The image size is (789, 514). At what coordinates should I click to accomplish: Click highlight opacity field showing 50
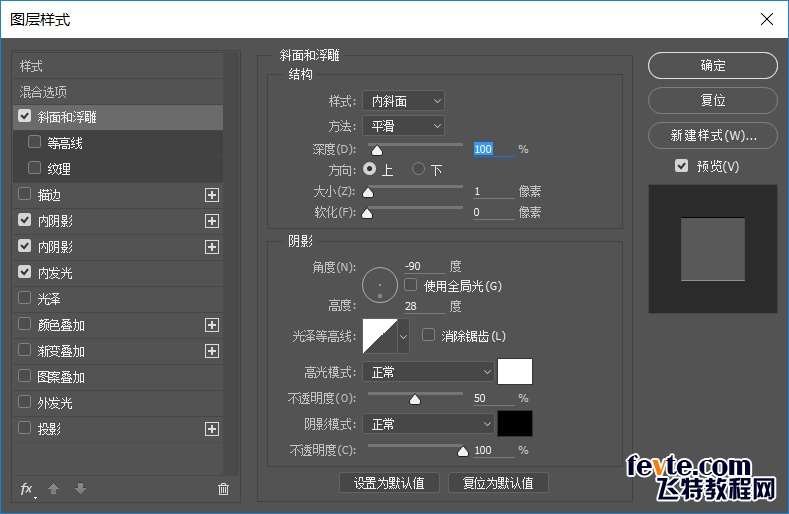[x=493, y=398]
